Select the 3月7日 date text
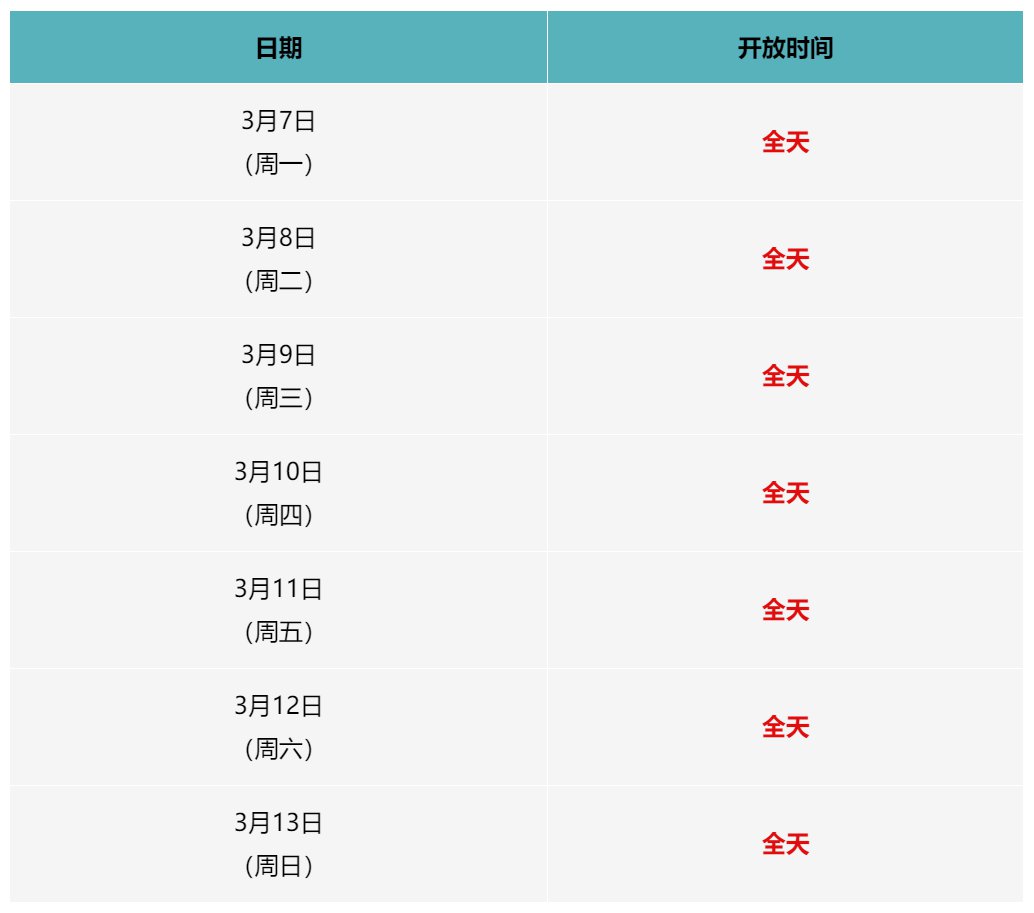 click(x=279, y=122)
